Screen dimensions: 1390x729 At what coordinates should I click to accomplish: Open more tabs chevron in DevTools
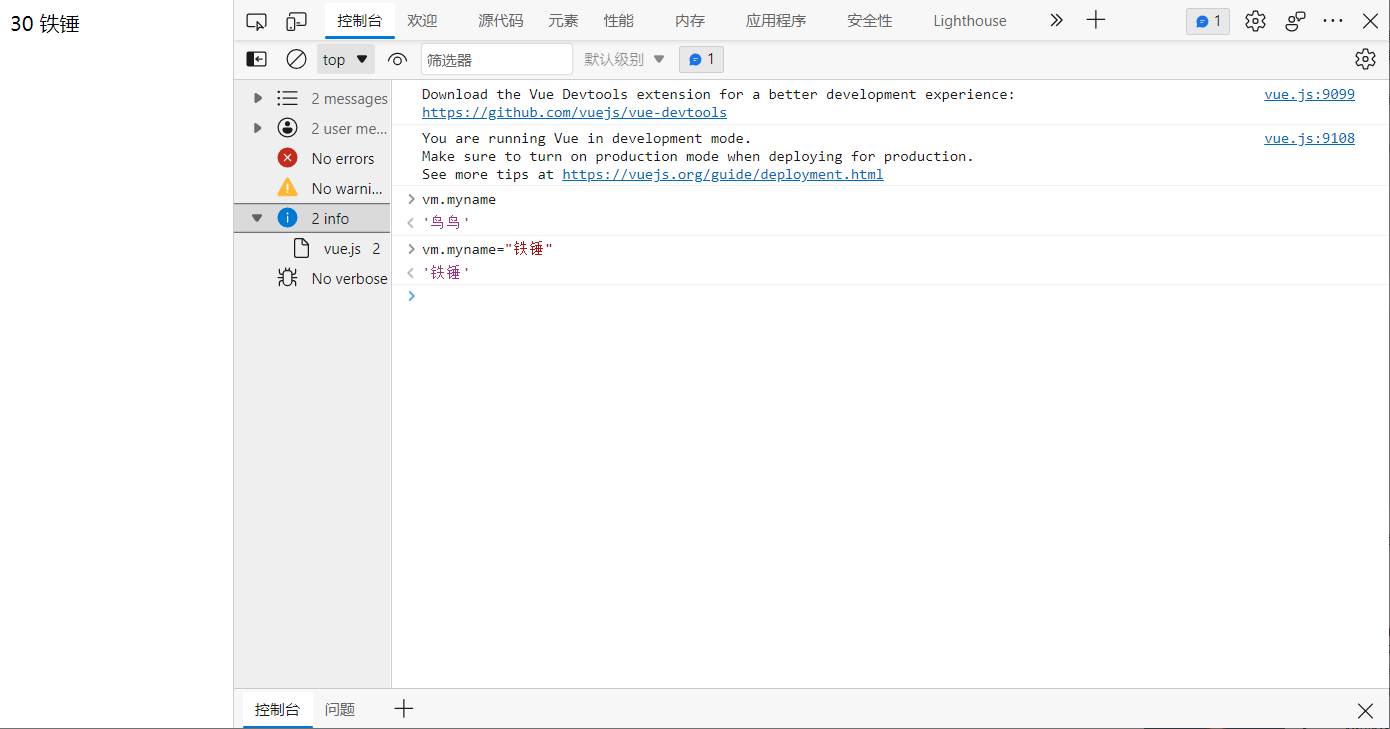[1057, 20]
